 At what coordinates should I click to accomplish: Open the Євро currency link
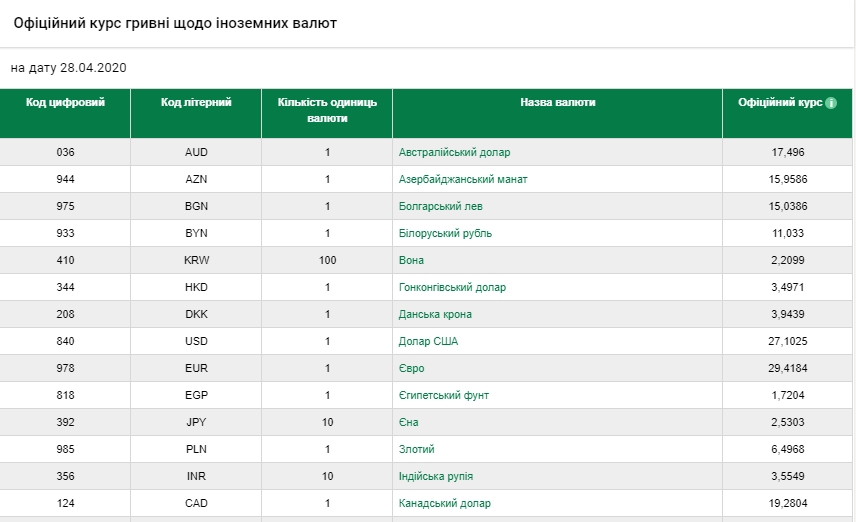(411, 368)
